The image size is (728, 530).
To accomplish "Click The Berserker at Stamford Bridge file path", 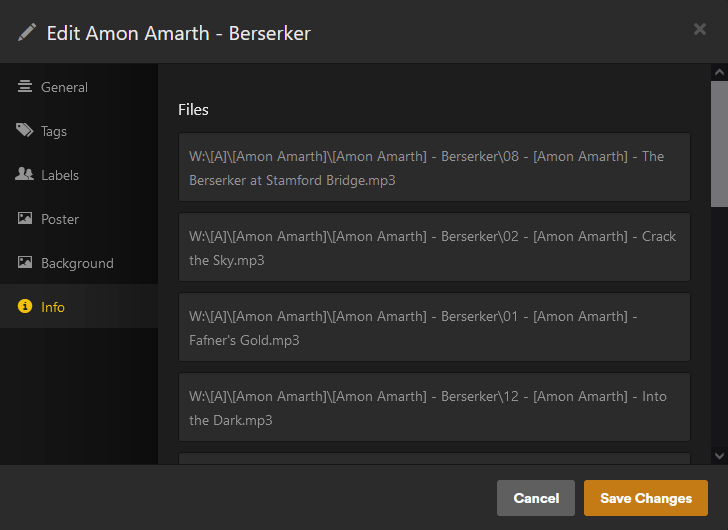I will point(434,167).
